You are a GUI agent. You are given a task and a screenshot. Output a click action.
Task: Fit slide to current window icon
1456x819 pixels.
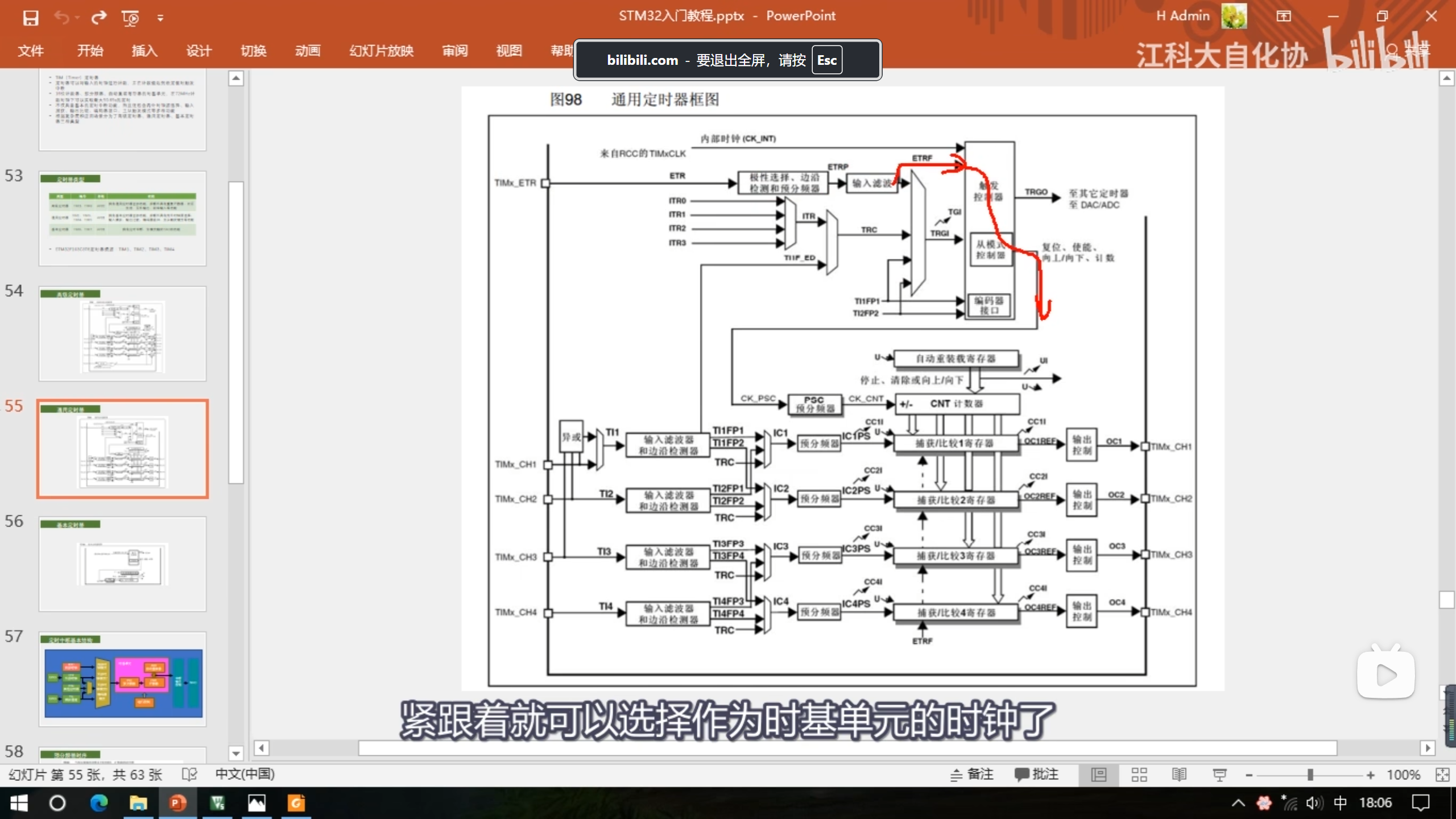click(x=1442, y=775)
